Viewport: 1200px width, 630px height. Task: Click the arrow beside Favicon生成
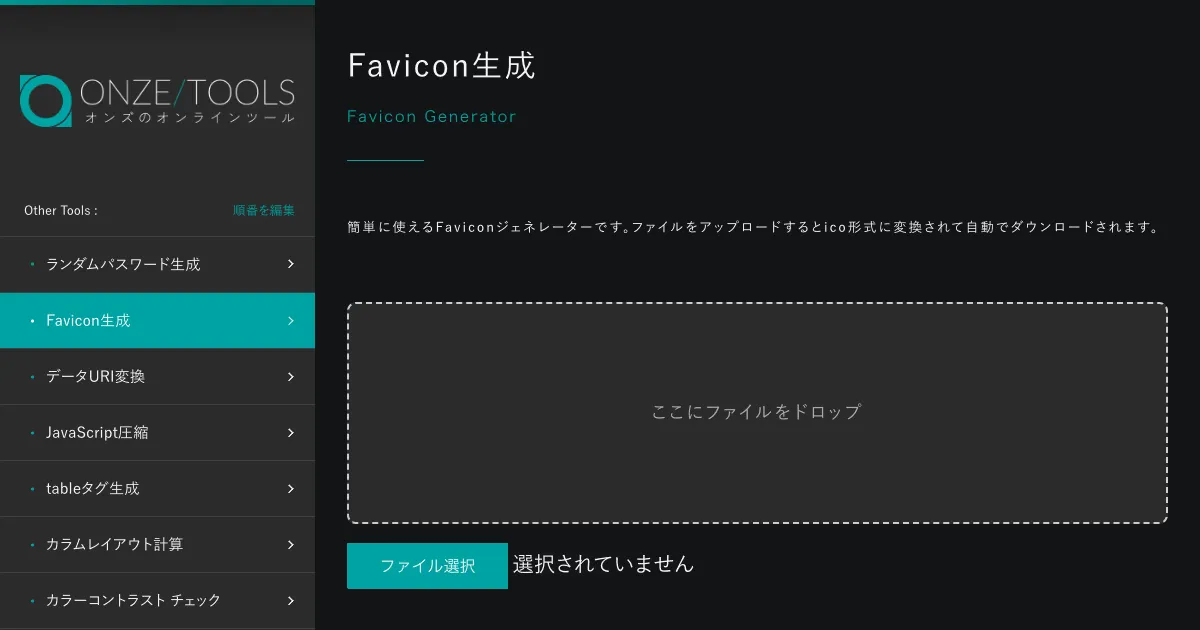[291, 321]
